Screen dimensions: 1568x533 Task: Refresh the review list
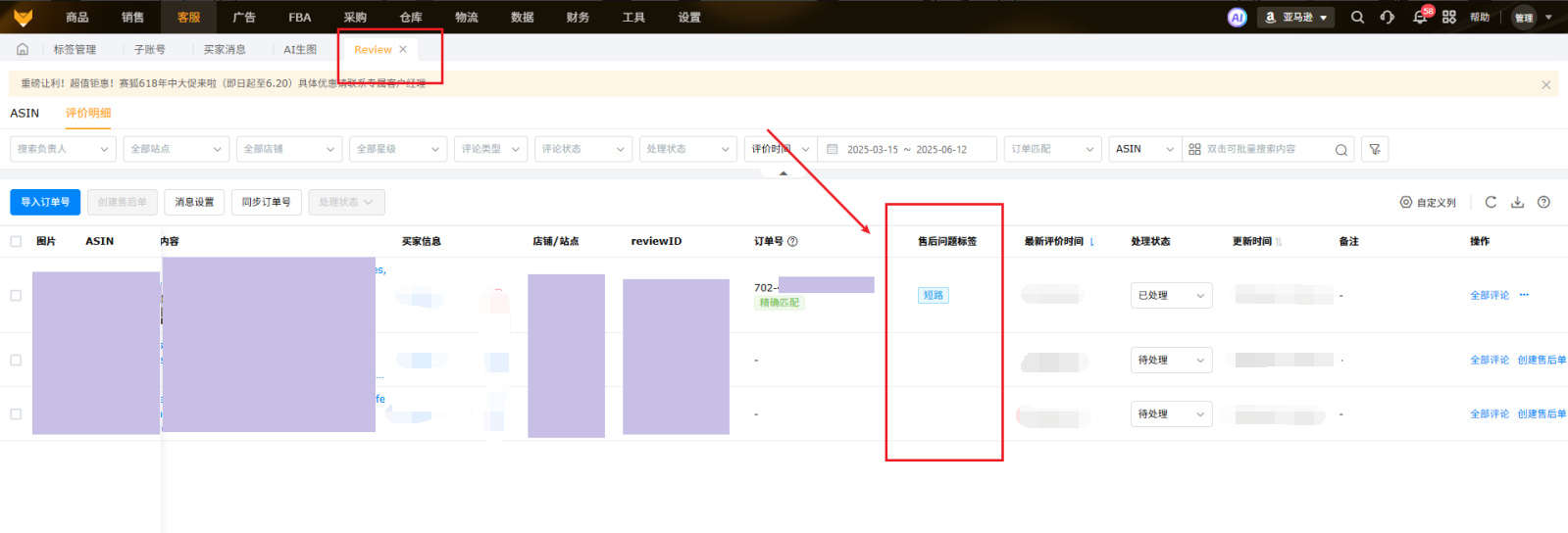1491,202
